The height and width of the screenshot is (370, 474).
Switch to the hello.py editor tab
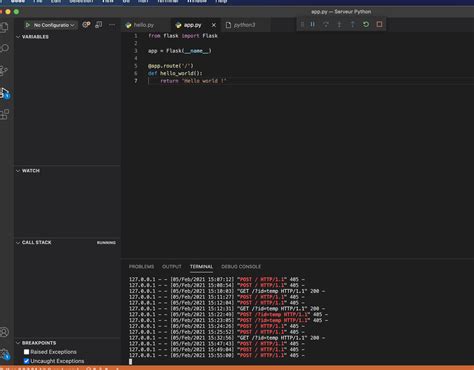[143, 25]
